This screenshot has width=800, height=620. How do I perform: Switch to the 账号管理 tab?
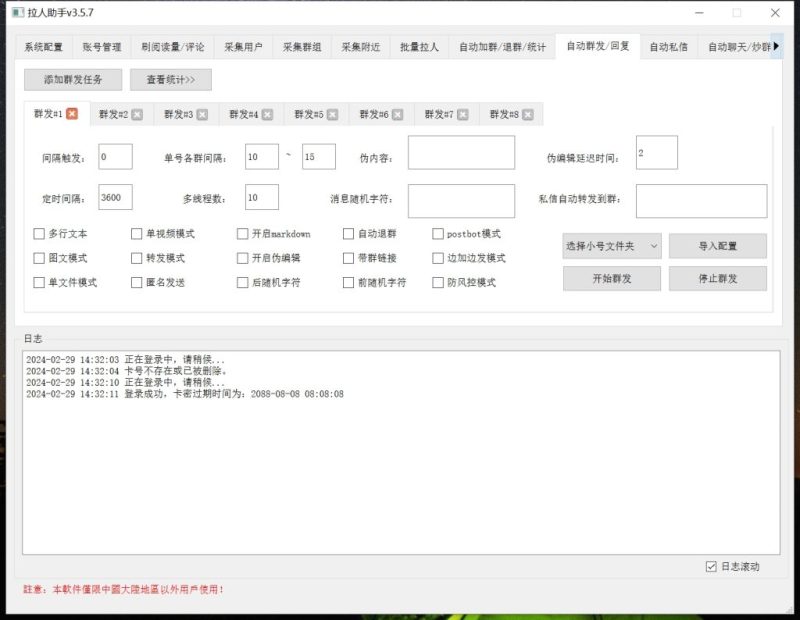[x=101, y=45]
